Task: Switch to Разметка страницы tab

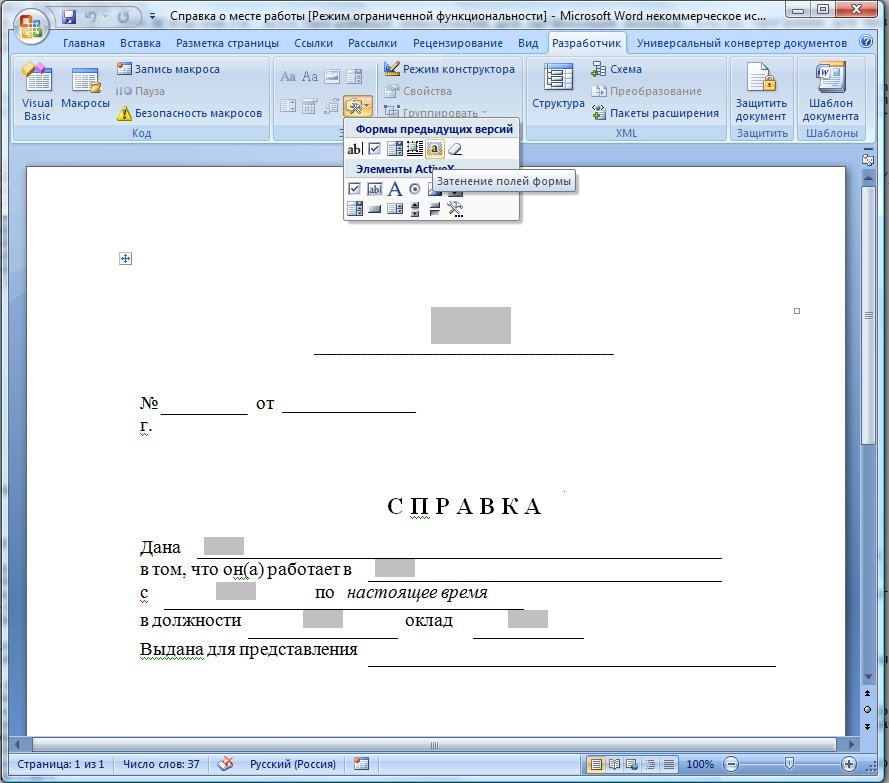Action: pos(227,43)
